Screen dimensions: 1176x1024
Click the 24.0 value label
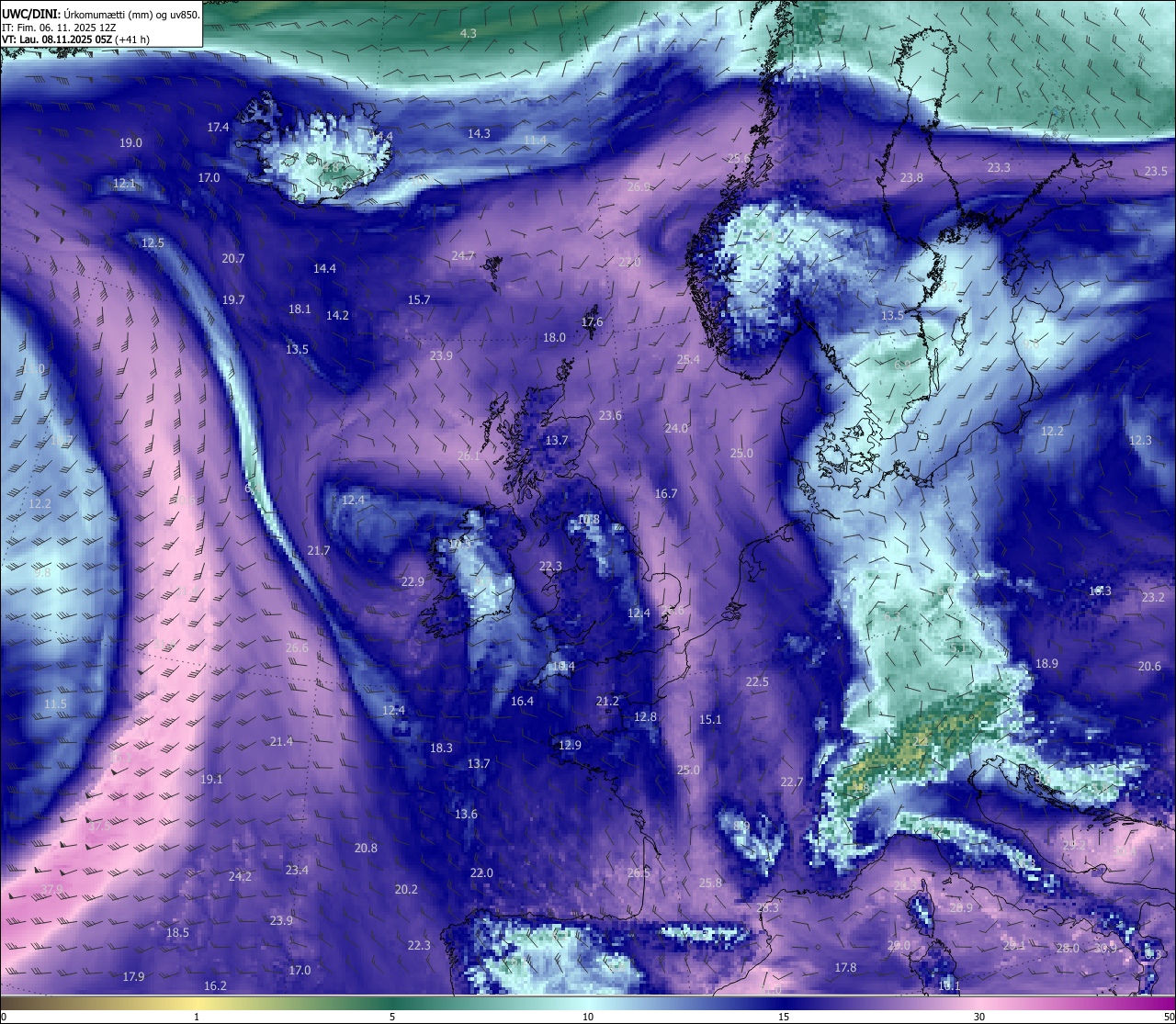(x=676, y=429)
